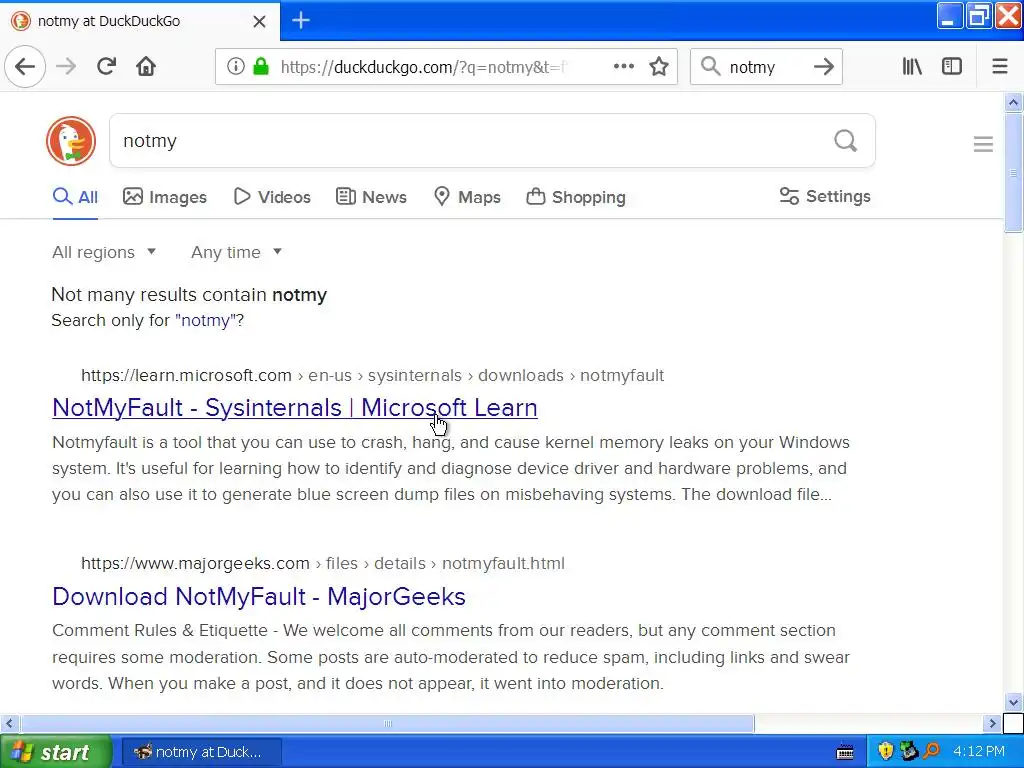Click the orange magnifier tray icon

tap(931, 751)
